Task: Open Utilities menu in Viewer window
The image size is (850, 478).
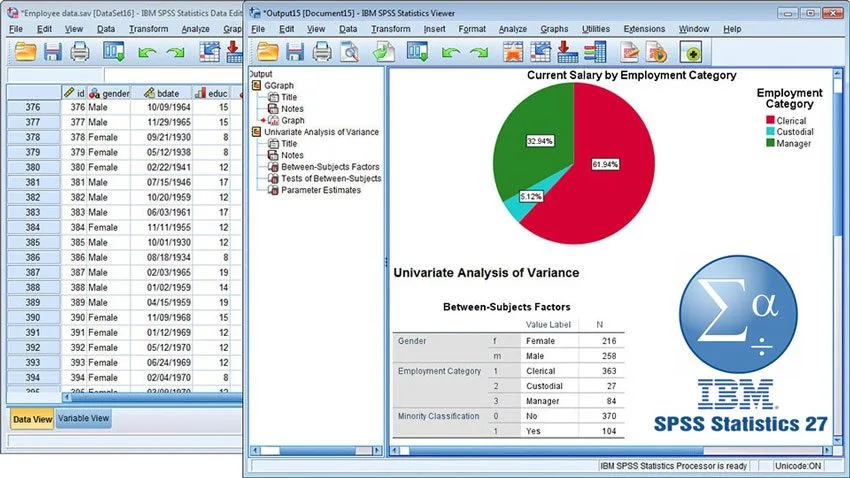Action: 596,29
